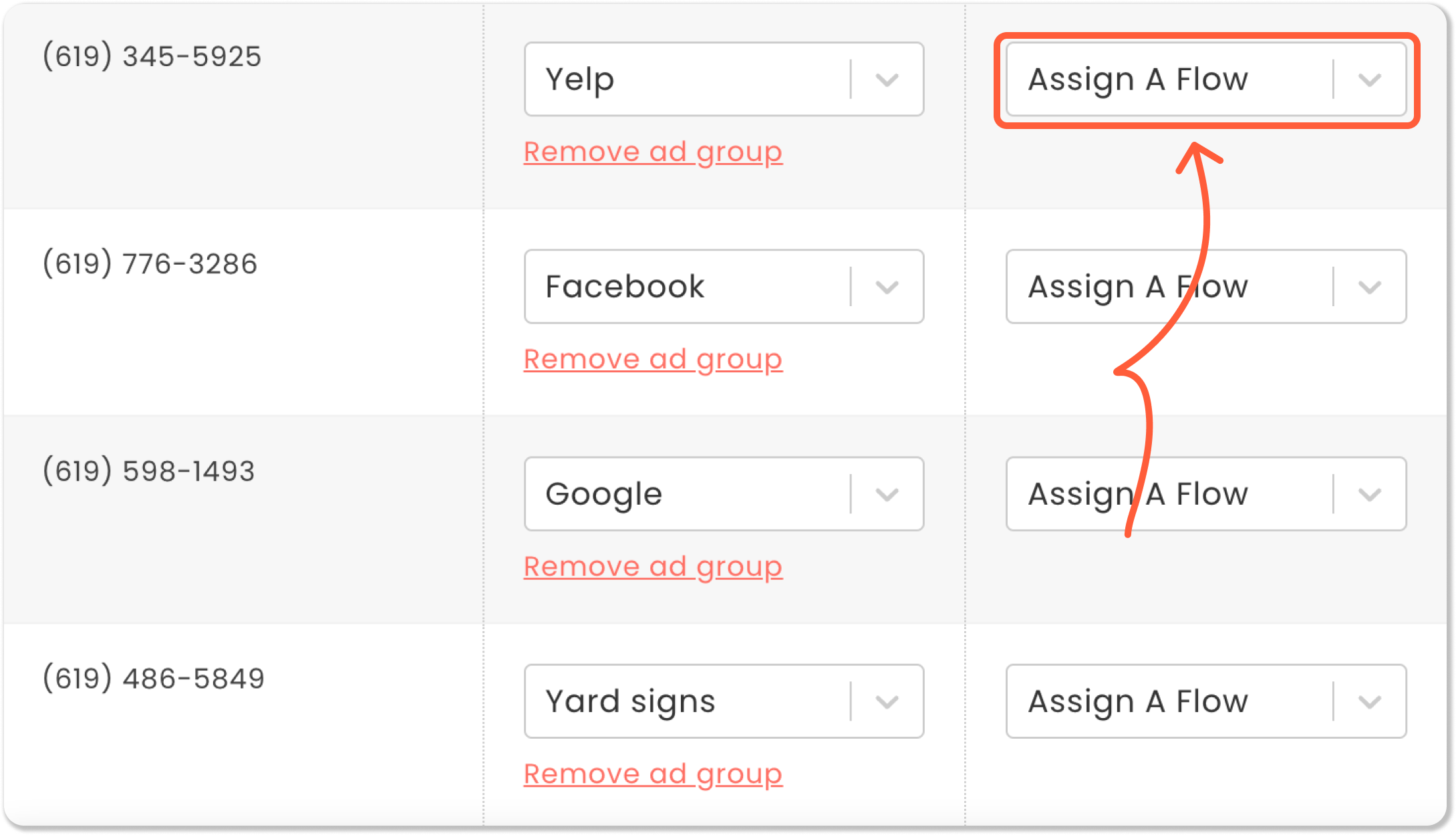1456x835 pixels.
Task: Expand the Yelp ad group chevron
Action: [887, 80]
